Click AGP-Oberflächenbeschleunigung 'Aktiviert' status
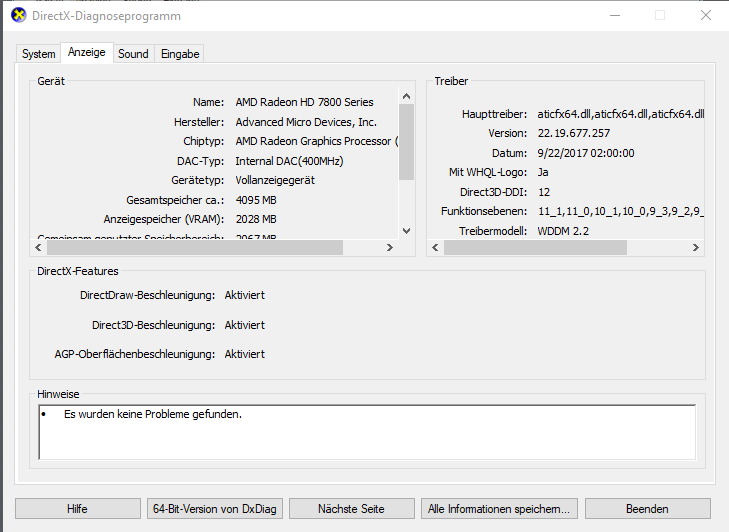Viewport: 729px width, 532px height. point(245,354)
